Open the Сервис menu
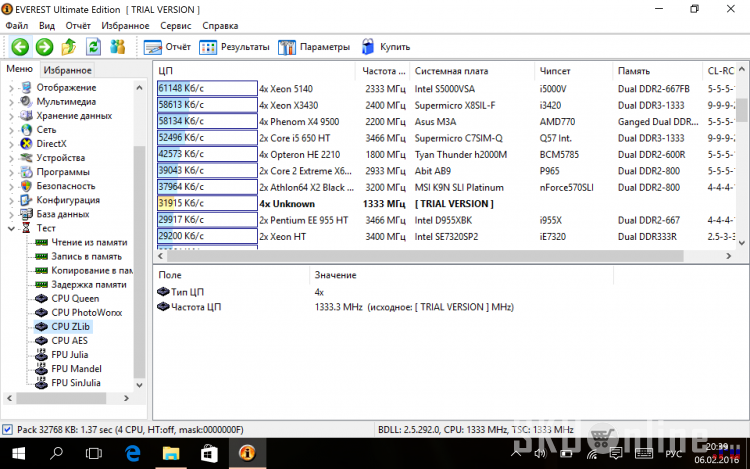Image resolution: width=750 pixels, height=469 pixels. (176, 26)
